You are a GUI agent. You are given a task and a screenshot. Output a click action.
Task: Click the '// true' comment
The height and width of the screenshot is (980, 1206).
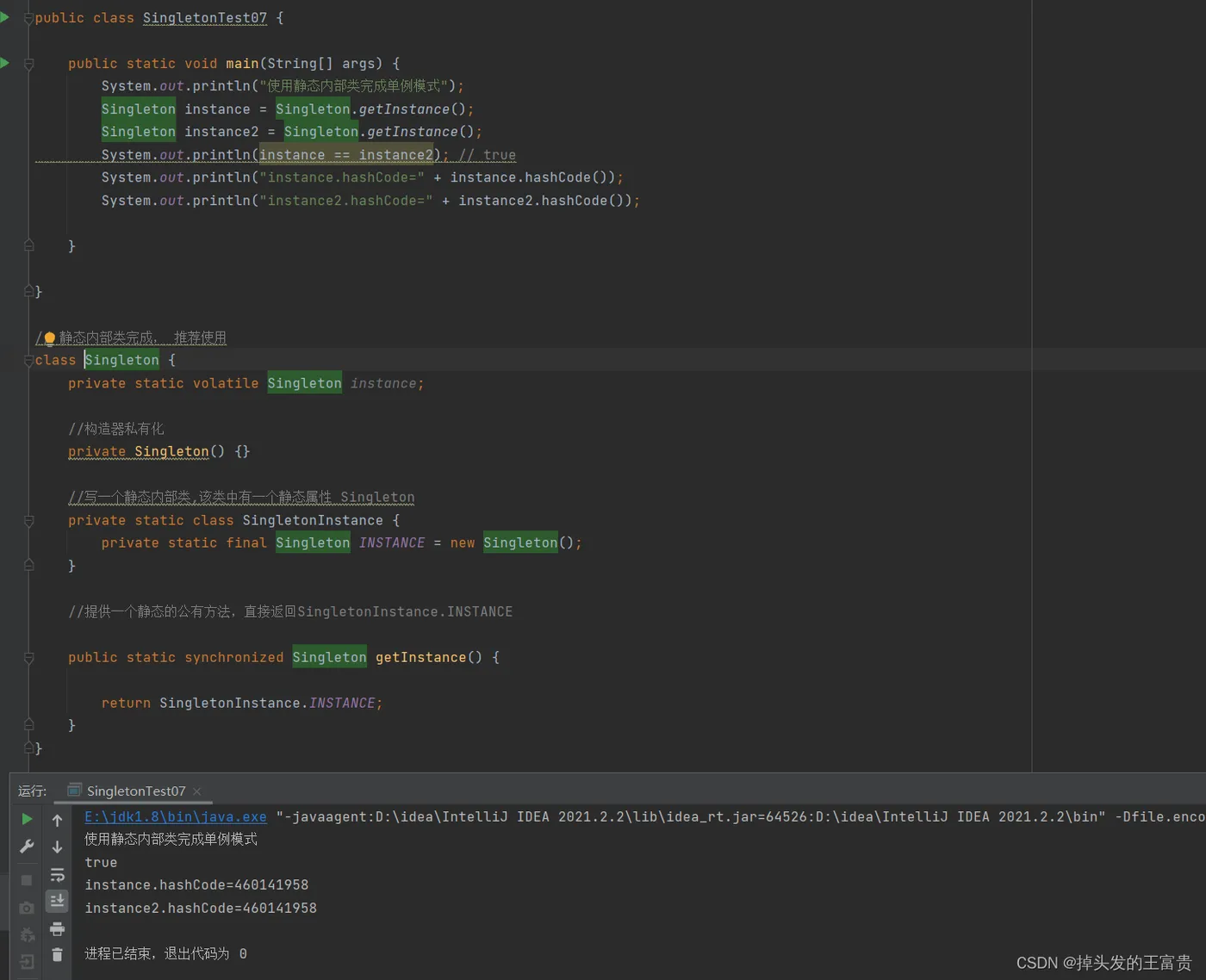488,155
